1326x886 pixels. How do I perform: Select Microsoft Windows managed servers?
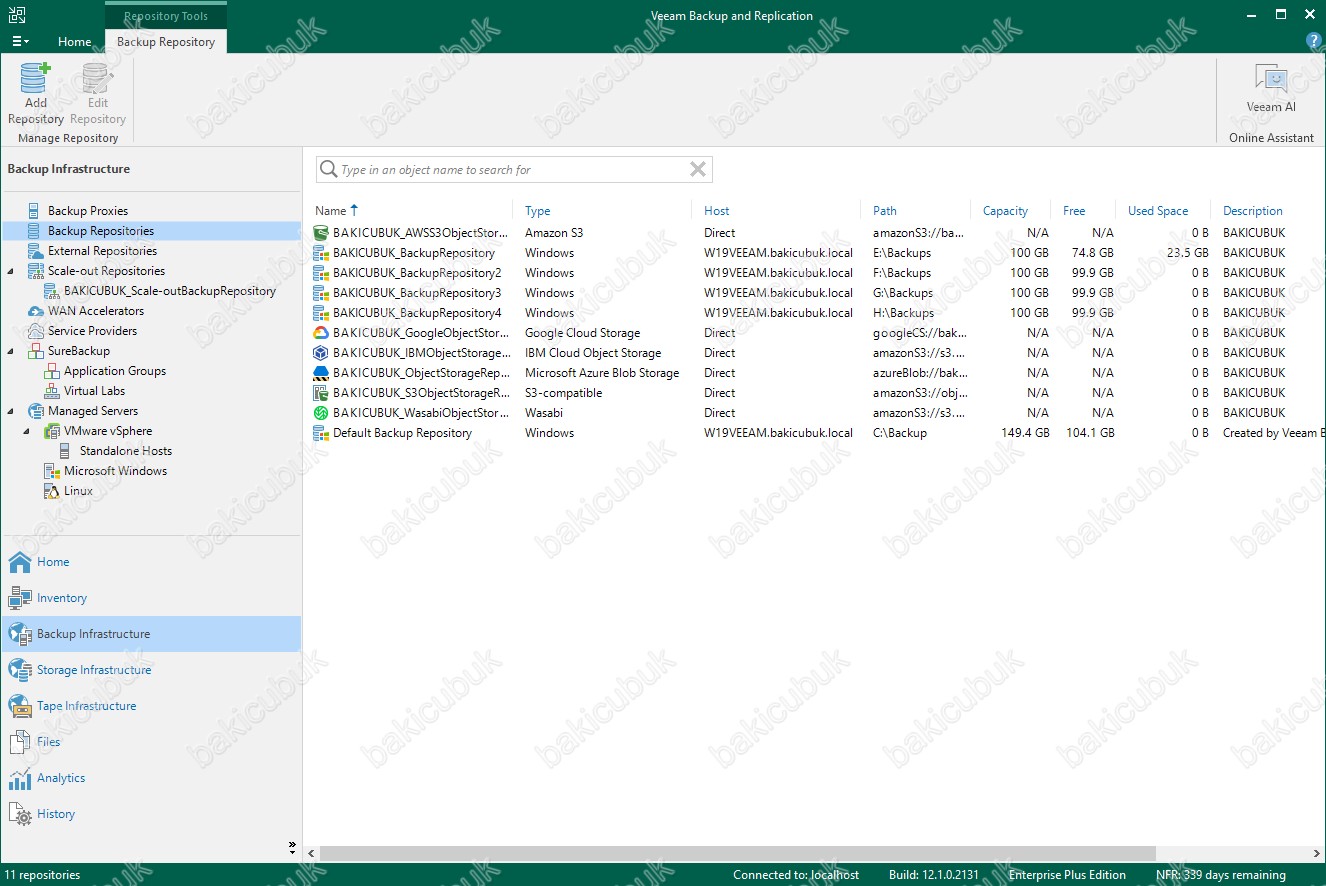pyautogui.click(x=115, y=471)
